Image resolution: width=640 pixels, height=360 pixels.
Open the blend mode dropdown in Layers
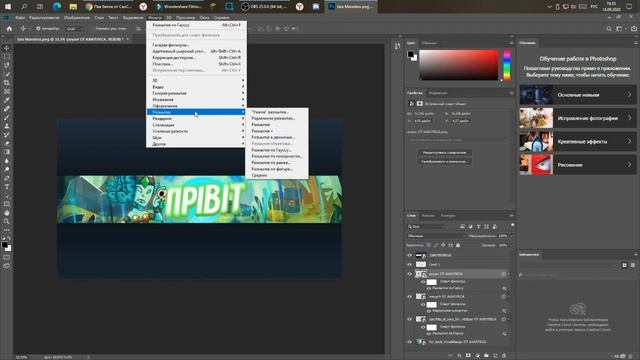point(436,236)
